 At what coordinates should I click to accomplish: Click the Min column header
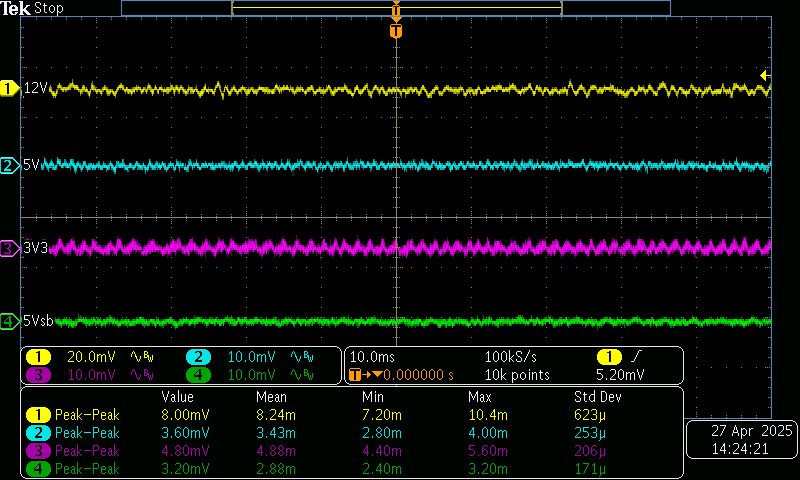(372, 397)
